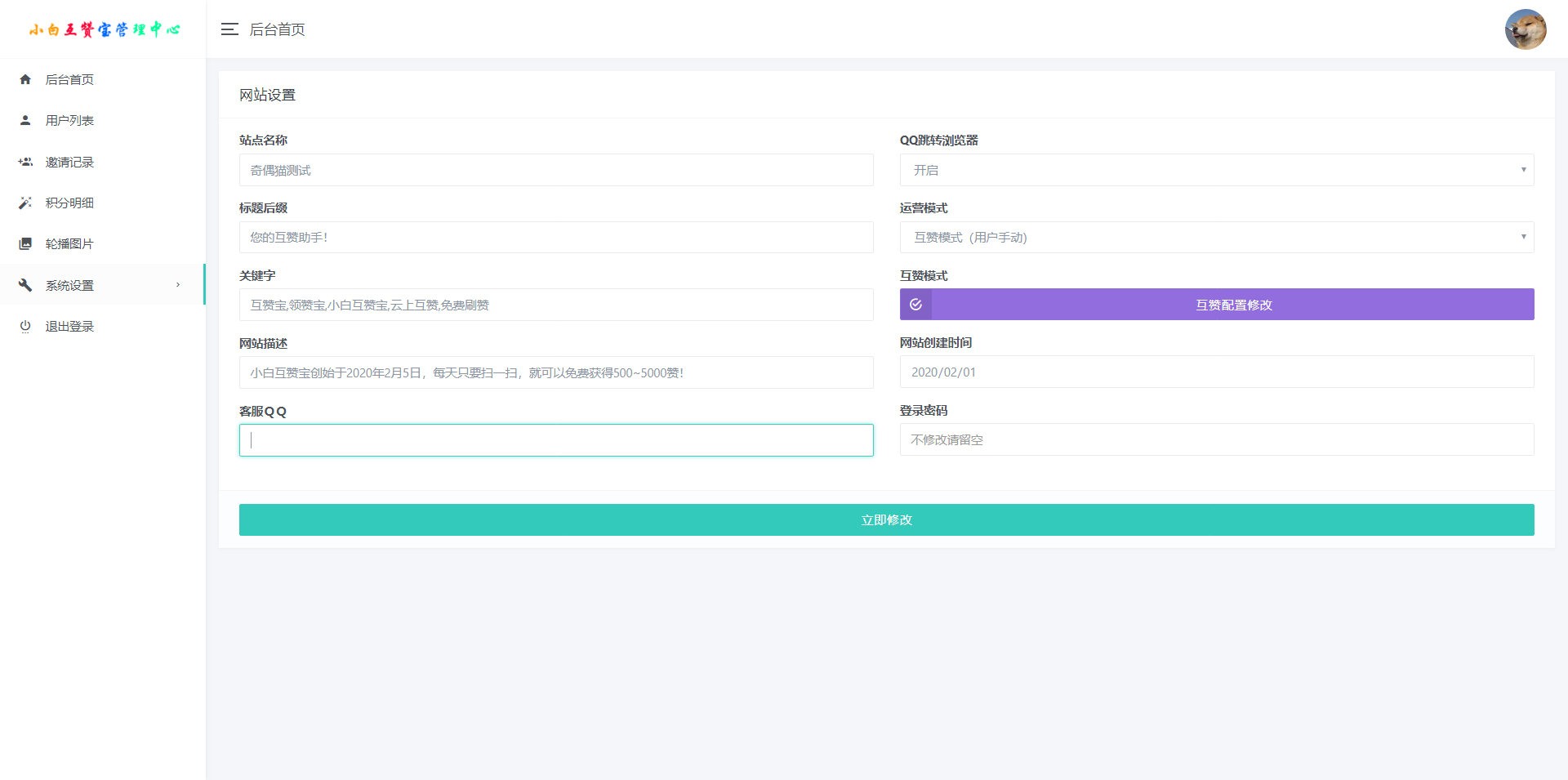The width and height of the screenshot is (1568, 780).
Task: Focus the 网站创建时间 date field
Action: click(x=1217, y=372)
